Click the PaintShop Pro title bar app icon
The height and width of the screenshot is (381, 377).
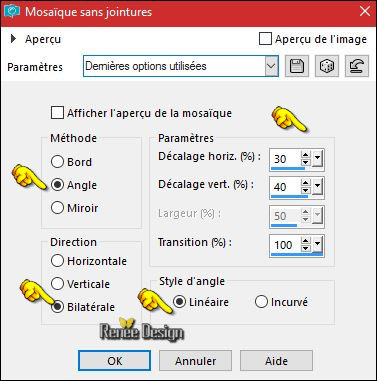coord(12,12)
